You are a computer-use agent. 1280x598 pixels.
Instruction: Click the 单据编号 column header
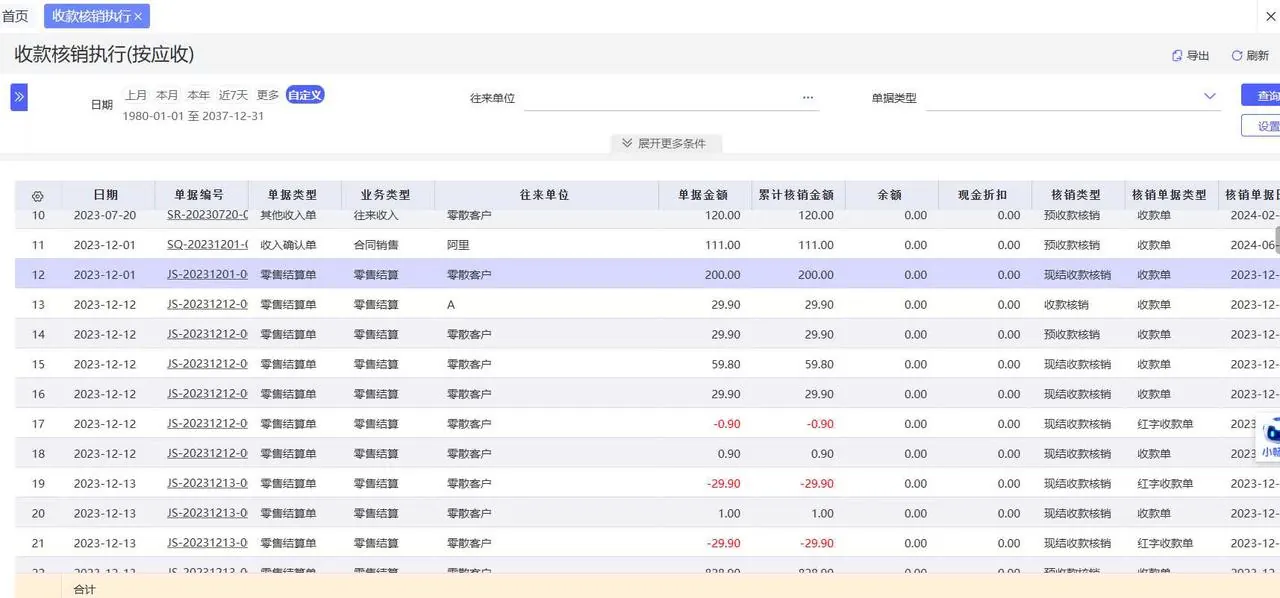click(x=199, y=195)
